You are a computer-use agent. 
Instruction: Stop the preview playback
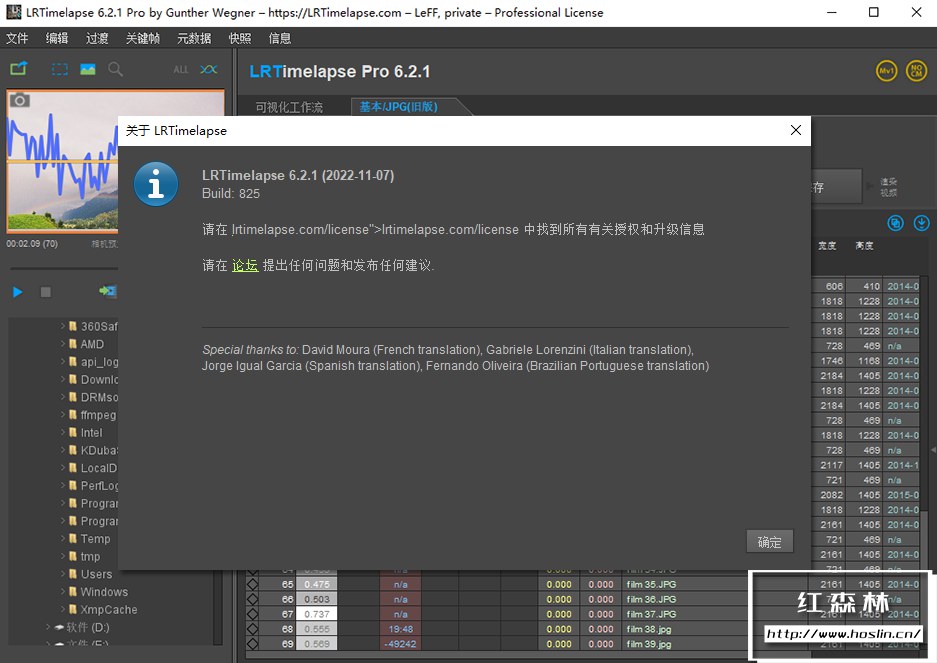(45, 292)
